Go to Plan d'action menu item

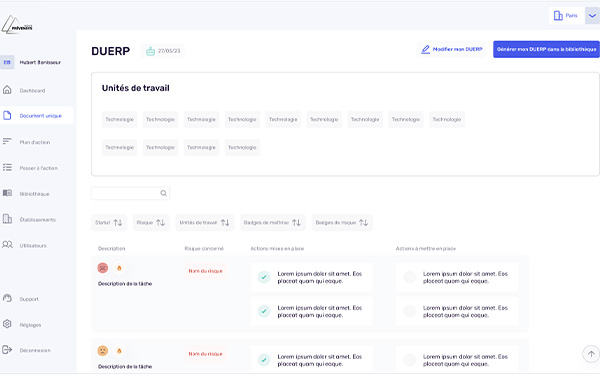click(35, 142)
